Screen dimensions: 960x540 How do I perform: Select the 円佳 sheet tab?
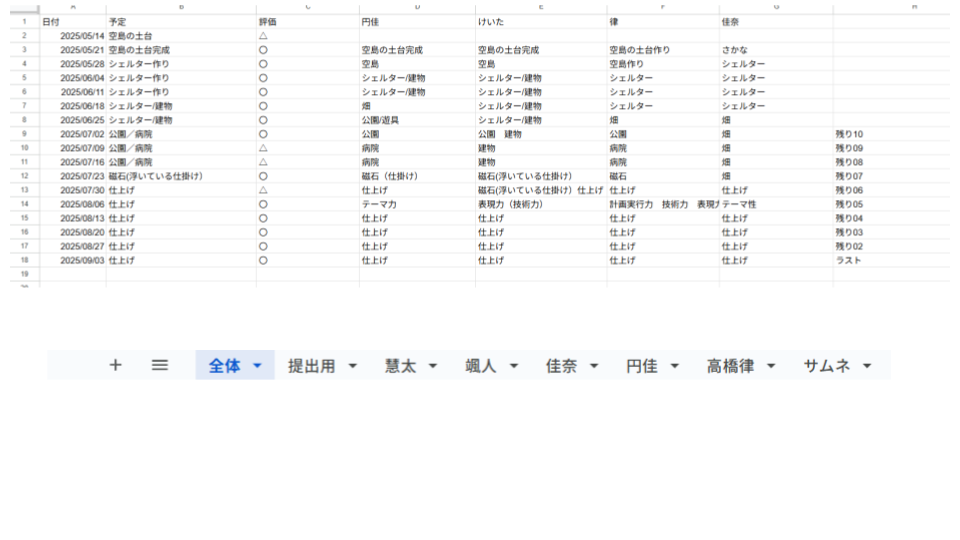point(641,366)
